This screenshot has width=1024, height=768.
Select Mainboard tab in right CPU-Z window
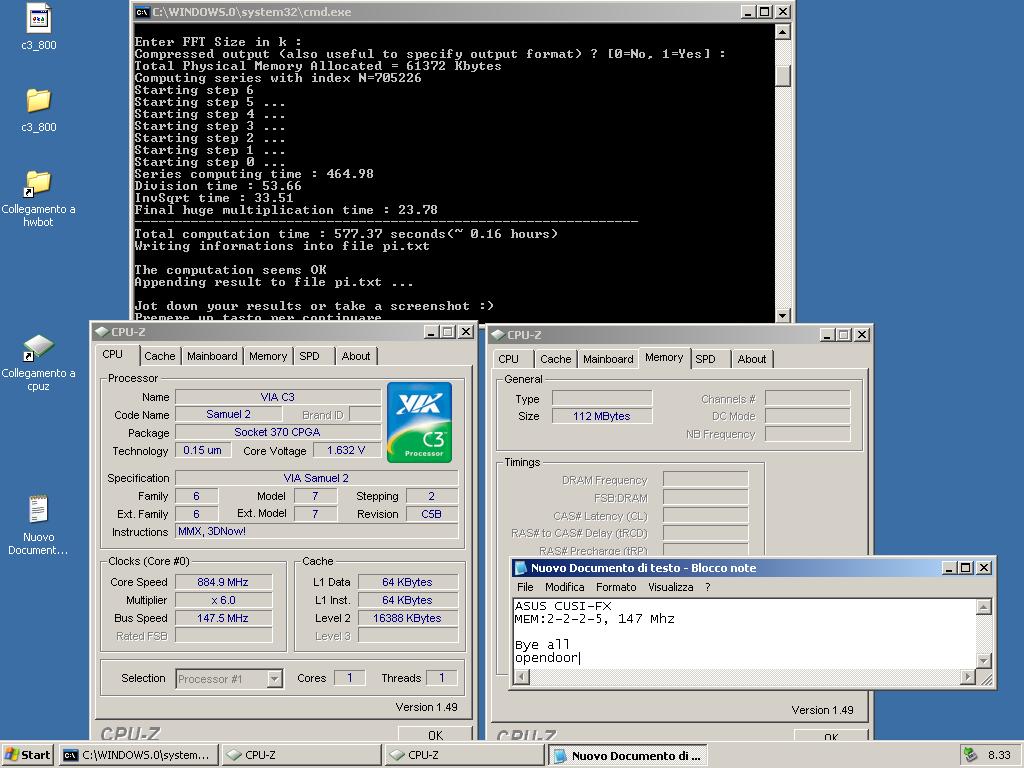(608, 359)
